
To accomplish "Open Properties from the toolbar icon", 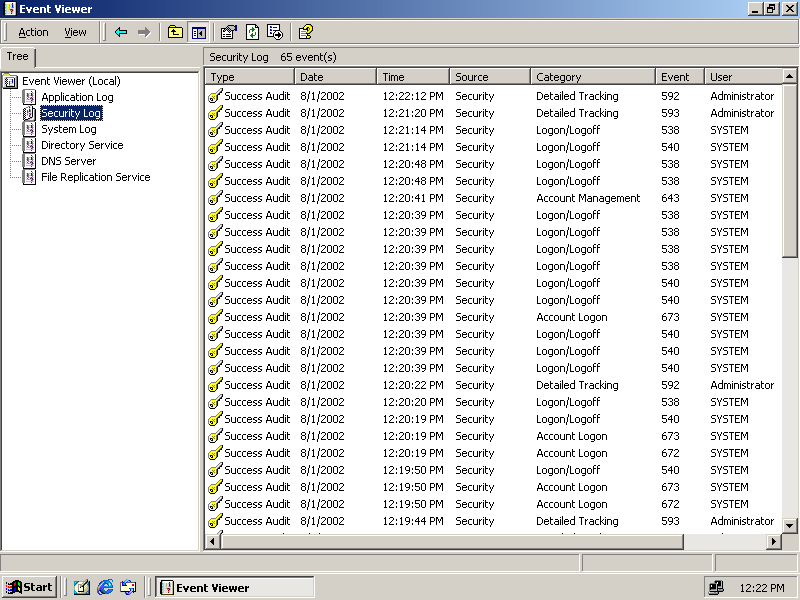I will click(x=229, y=32).
